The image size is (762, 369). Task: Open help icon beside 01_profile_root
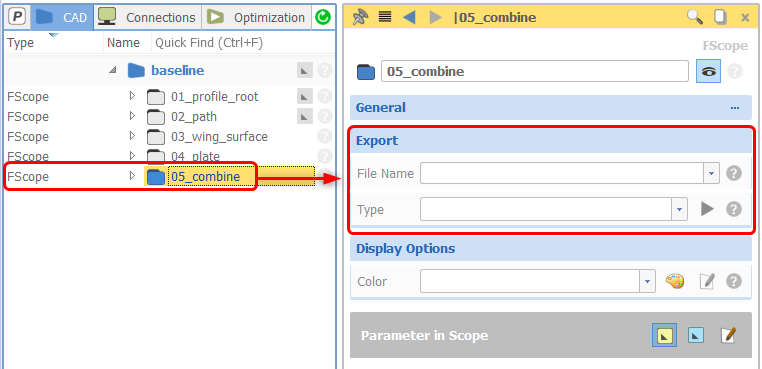pos(325,97)
